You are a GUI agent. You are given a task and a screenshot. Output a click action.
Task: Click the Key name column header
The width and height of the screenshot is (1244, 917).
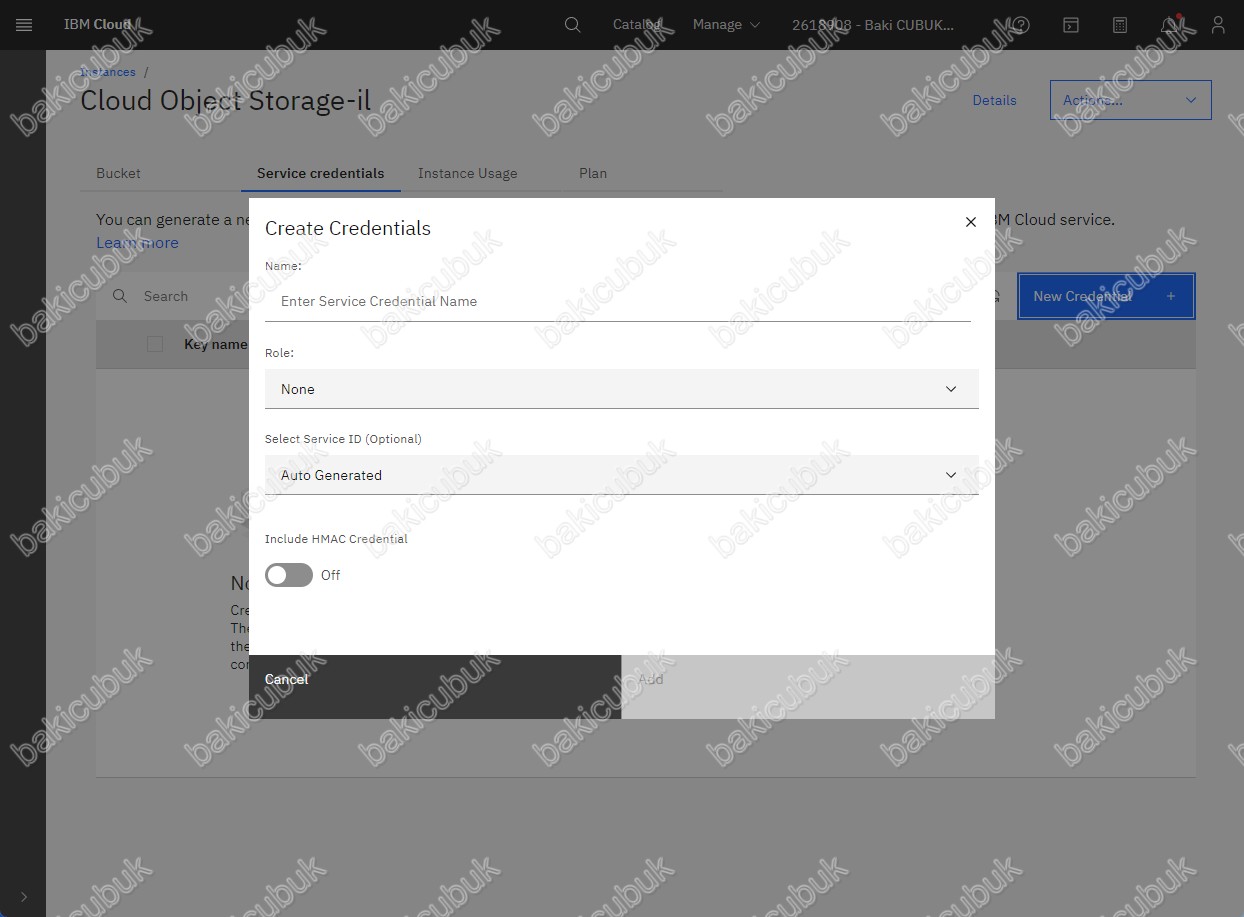pos(215,344)
